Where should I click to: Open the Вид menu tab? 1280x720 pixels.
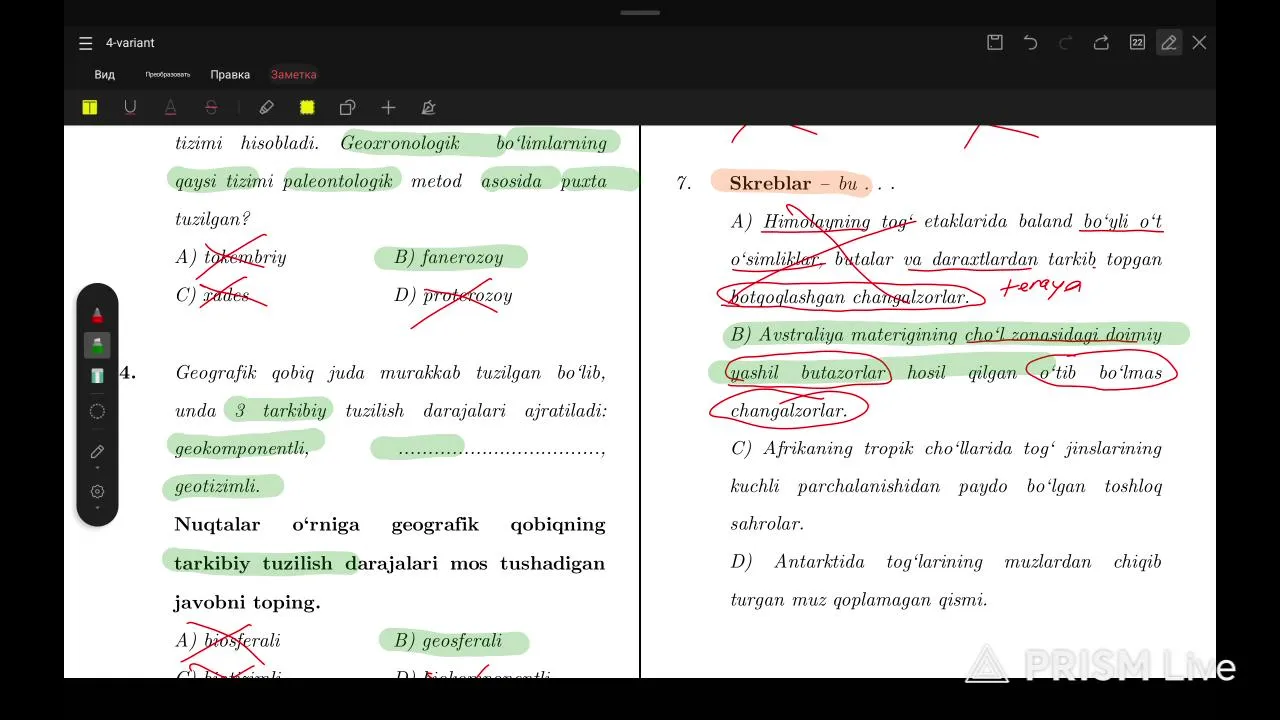[x=105, y=75]
